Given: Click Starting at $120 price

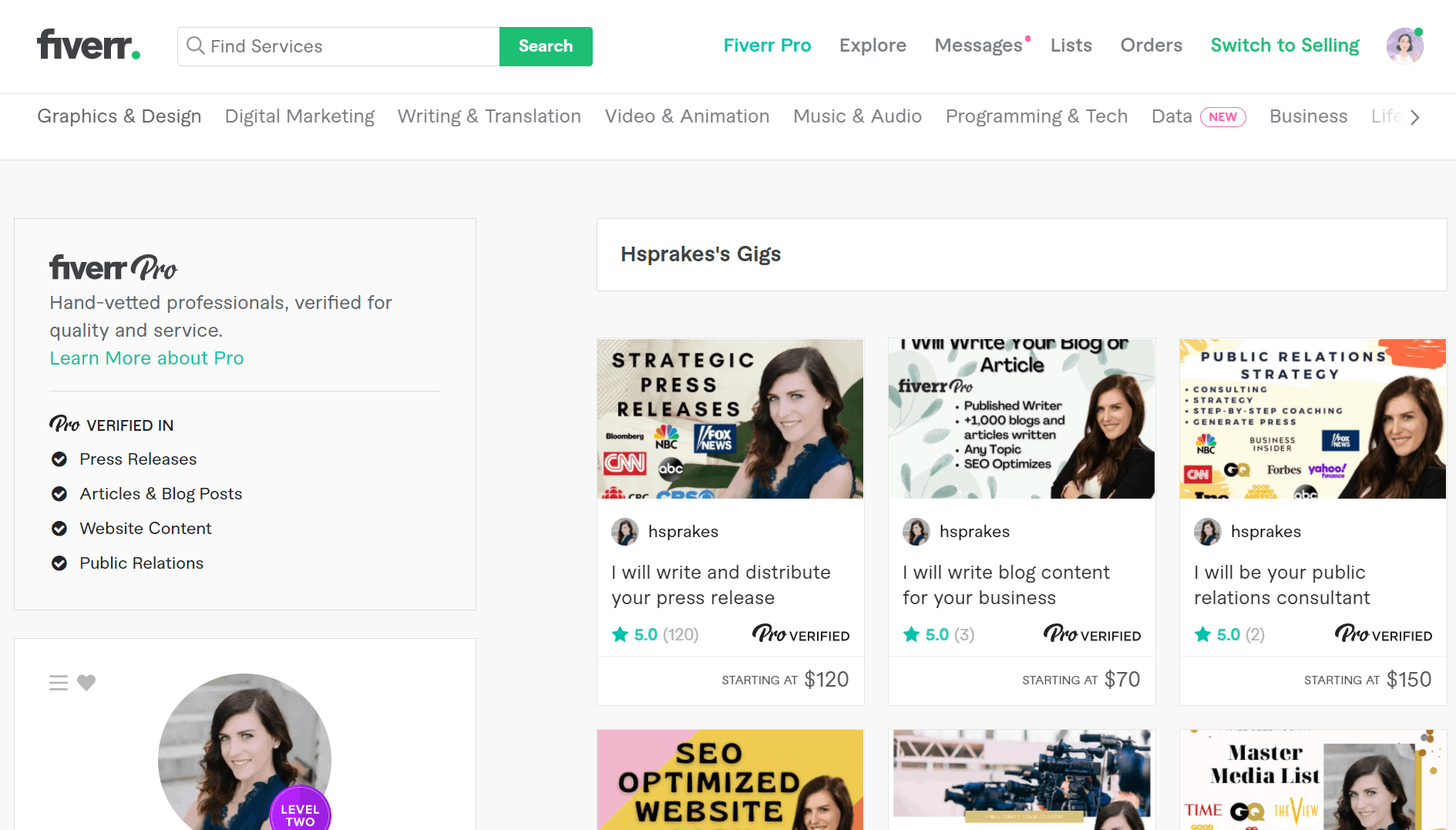Looking at the screenshot, I should 785,680.
